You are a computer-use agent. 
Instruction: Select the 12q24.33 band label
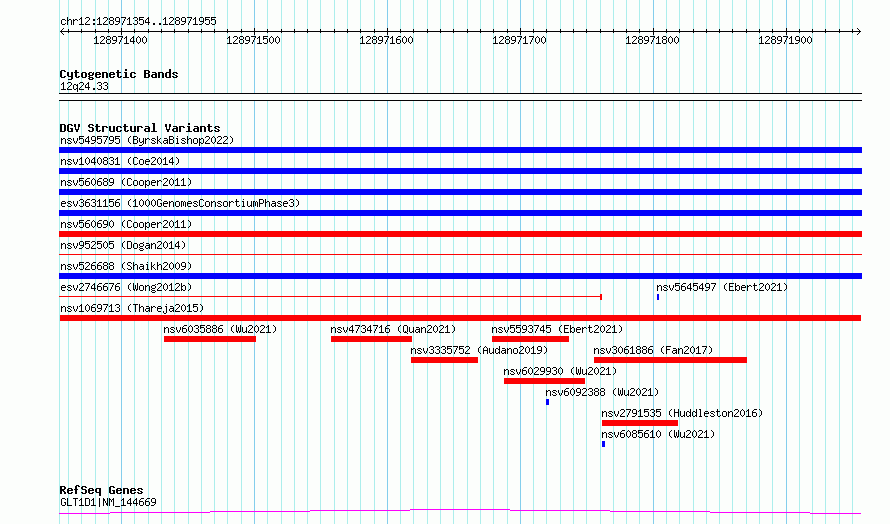(84, 87)
